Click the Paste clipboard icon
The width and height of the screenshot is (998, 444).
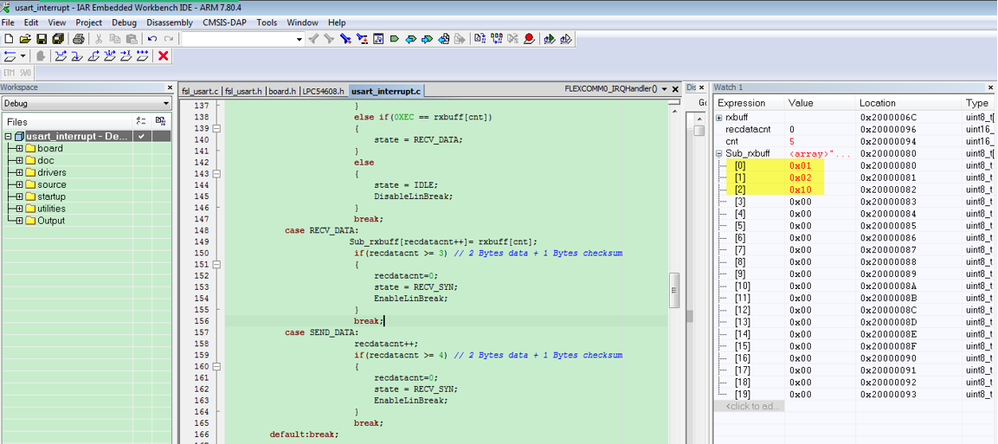[x=132, y=39]
